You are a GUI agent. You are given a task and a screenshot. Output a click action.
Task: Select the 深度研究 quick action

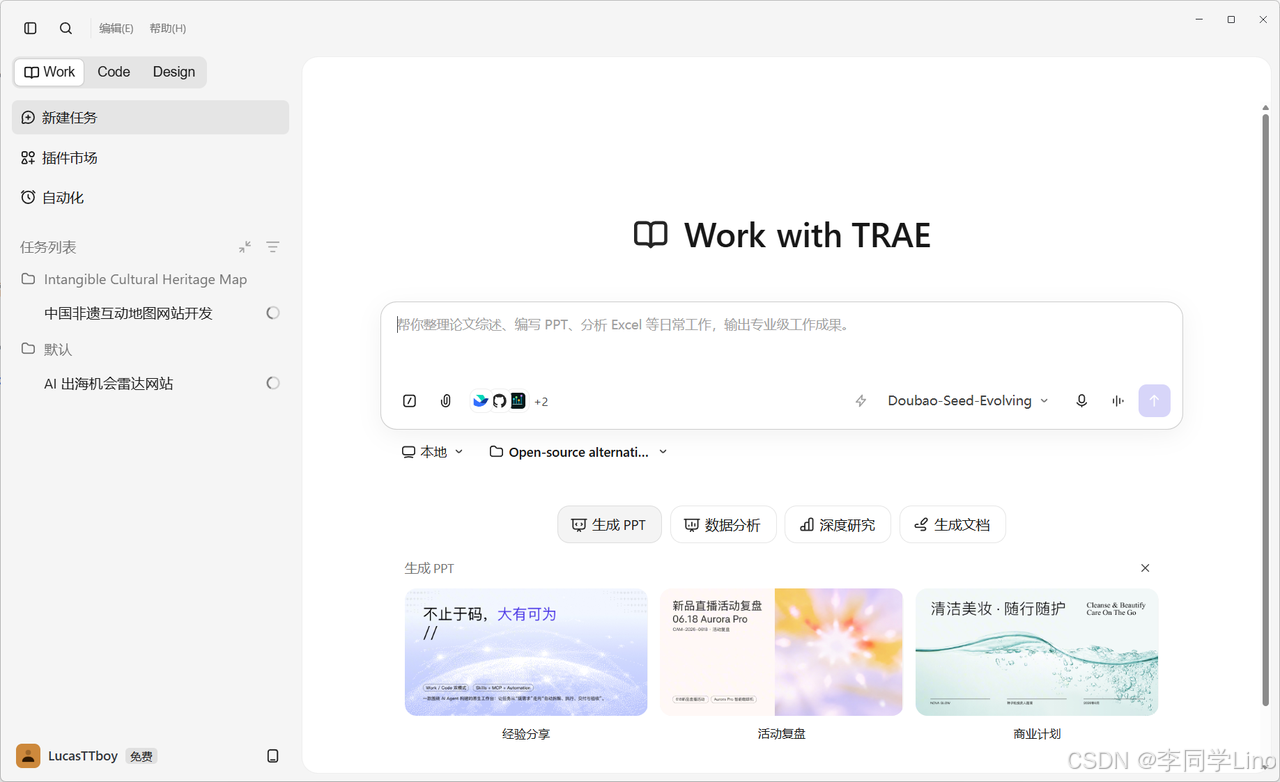(x=838, y=525)
